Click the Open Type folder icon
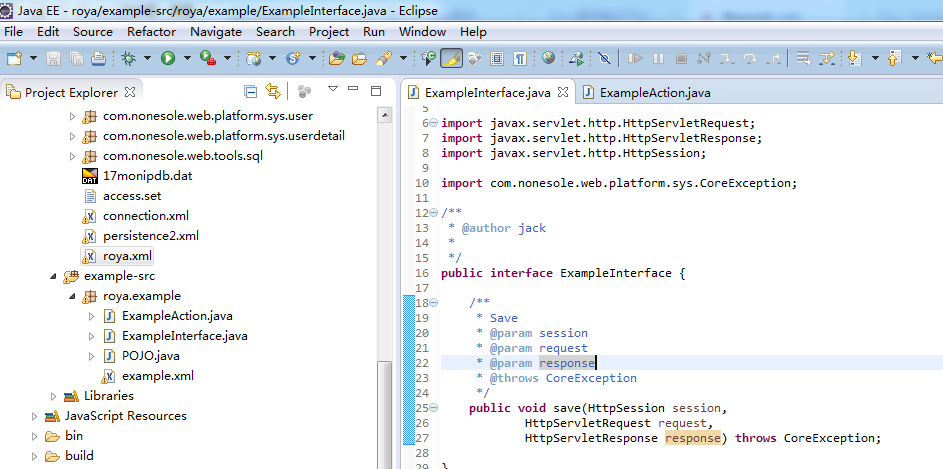 click(337, 58)
